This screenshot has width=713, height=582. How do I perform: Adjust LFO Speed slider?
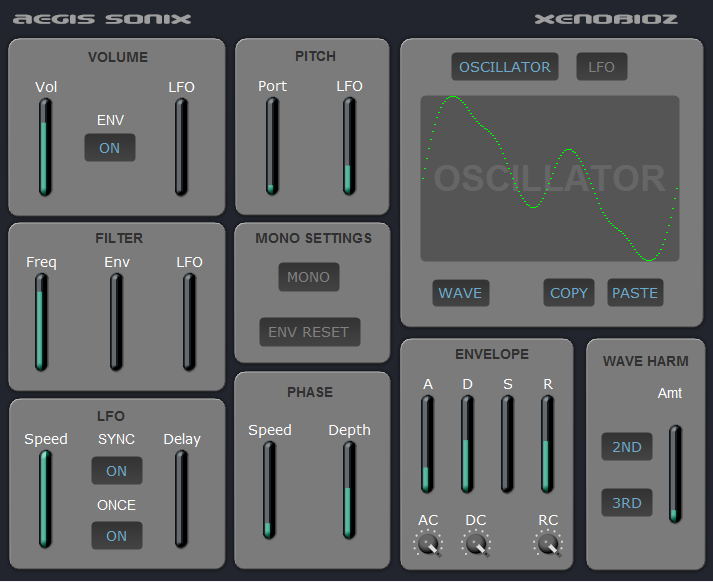pyautogui.click(x=45, y=499)
